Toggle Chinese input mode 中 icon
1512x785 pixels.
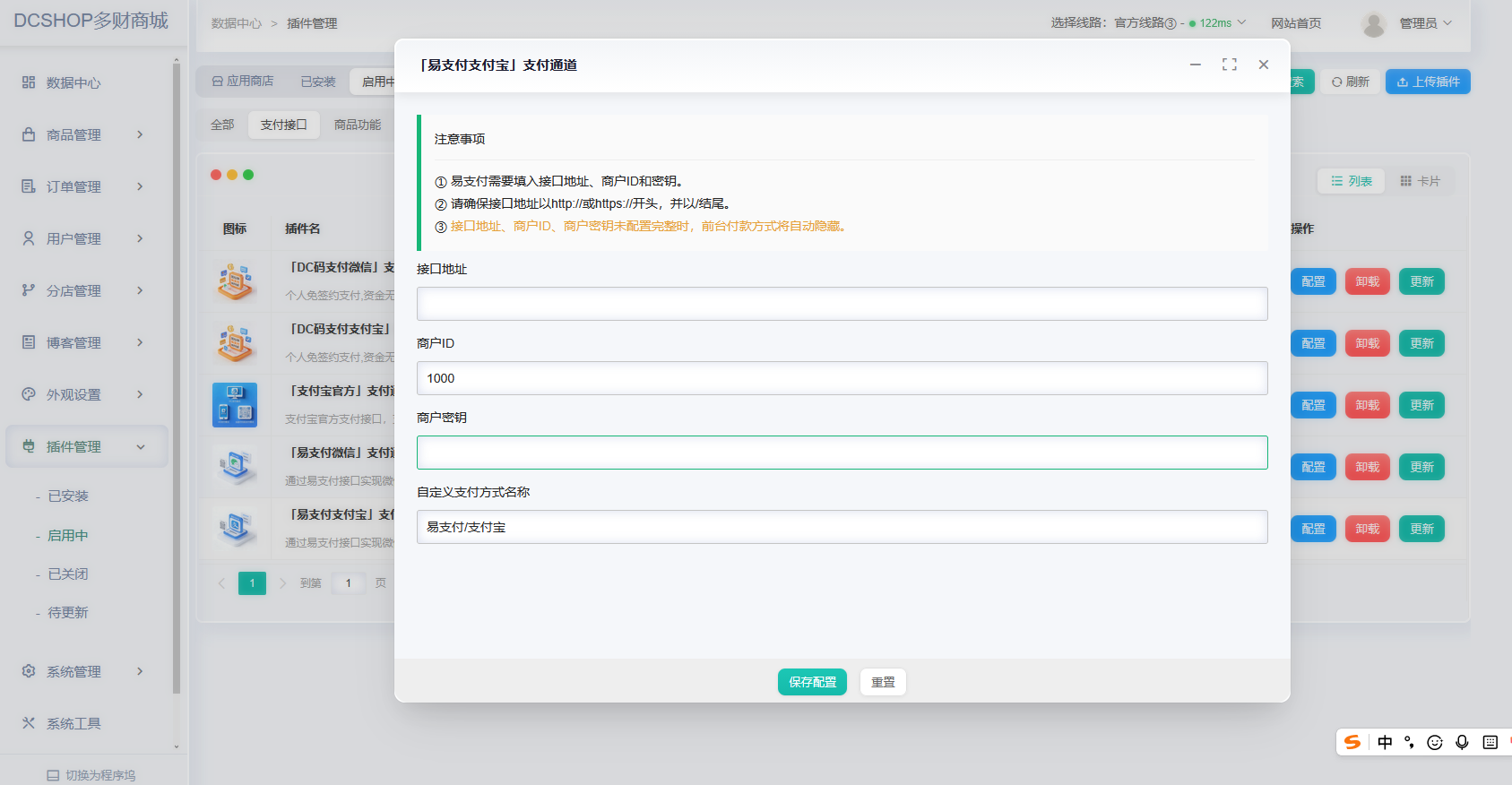click(1385, 742)
